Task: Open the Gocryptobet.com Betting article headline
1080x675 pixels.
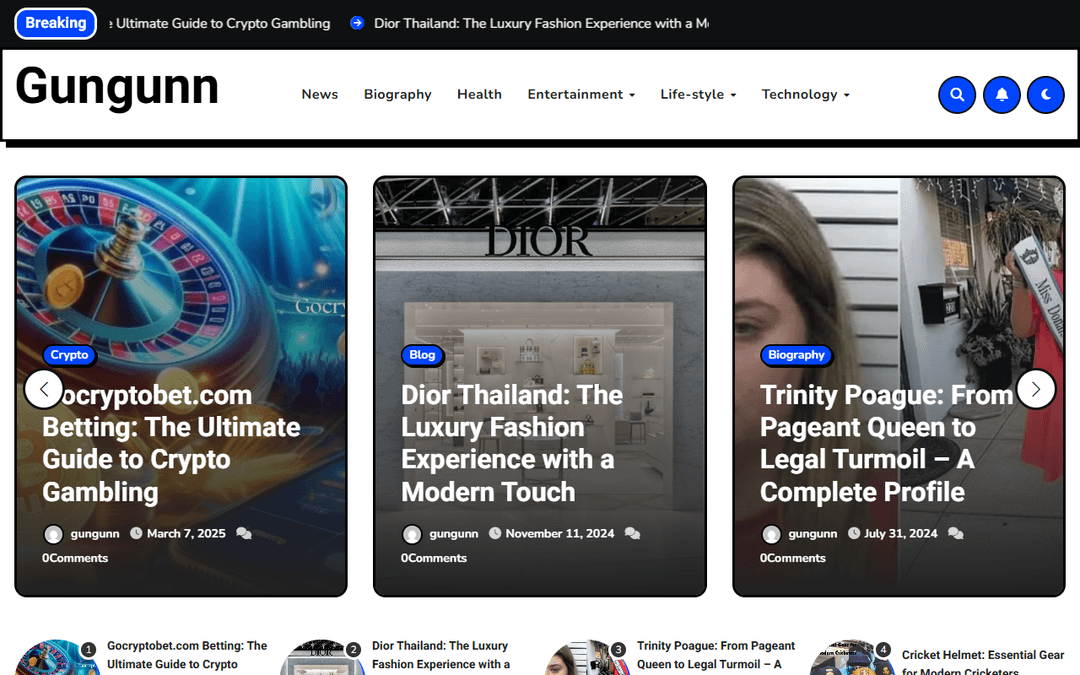Action: [172, 444]
